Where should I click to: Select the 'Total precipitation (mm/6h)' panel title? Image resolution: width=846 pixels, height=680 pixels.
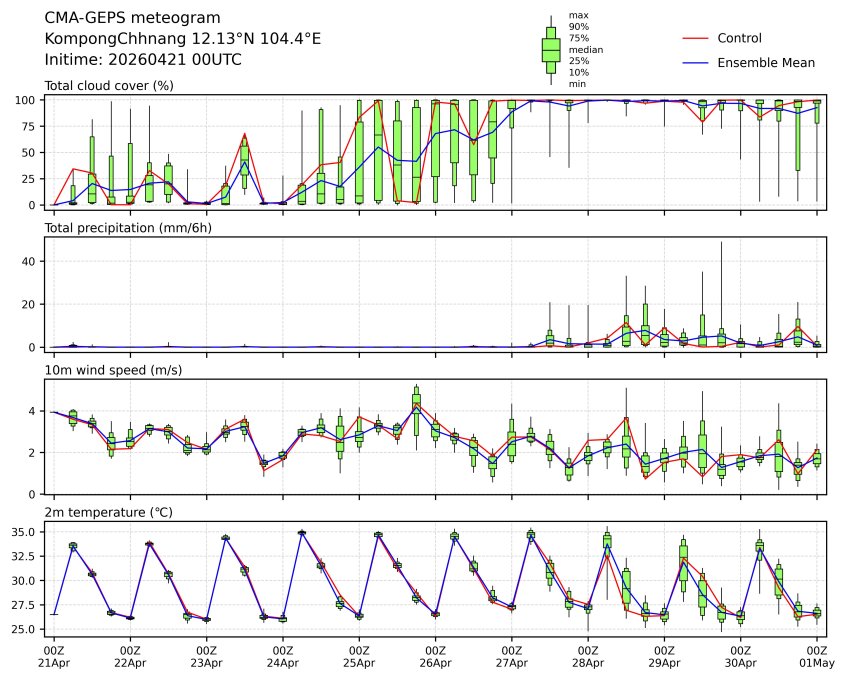pyautogui.click(x=132, y=228)
